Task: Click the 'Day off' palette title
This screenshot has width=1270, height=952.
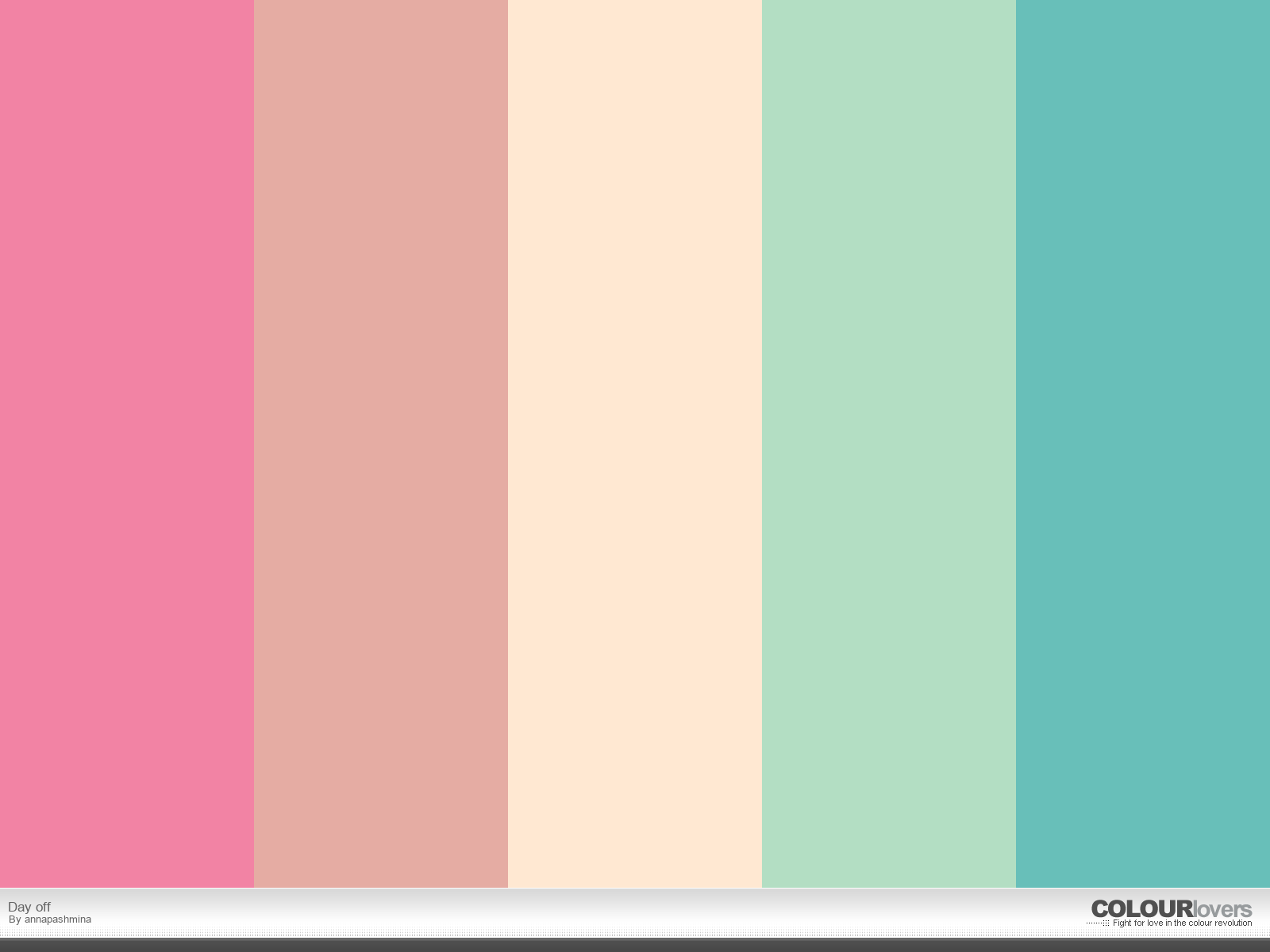Action: pos(29,907)
